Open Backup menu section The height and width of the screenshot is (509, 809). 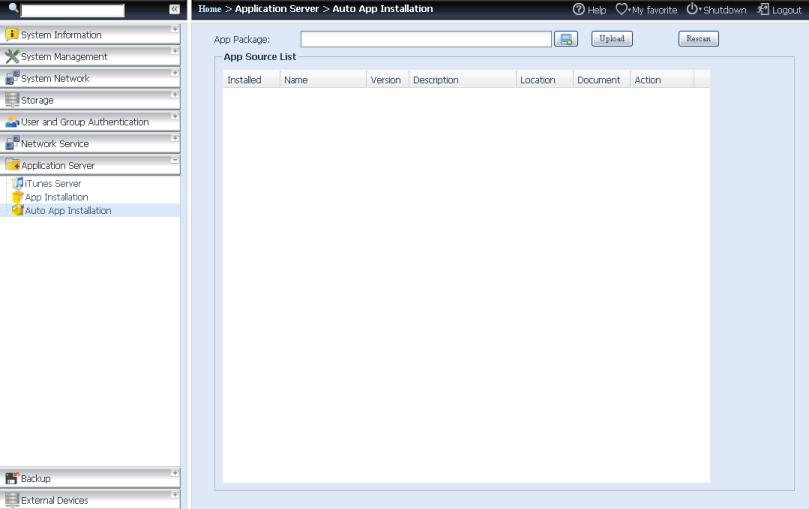pos(90,478)
